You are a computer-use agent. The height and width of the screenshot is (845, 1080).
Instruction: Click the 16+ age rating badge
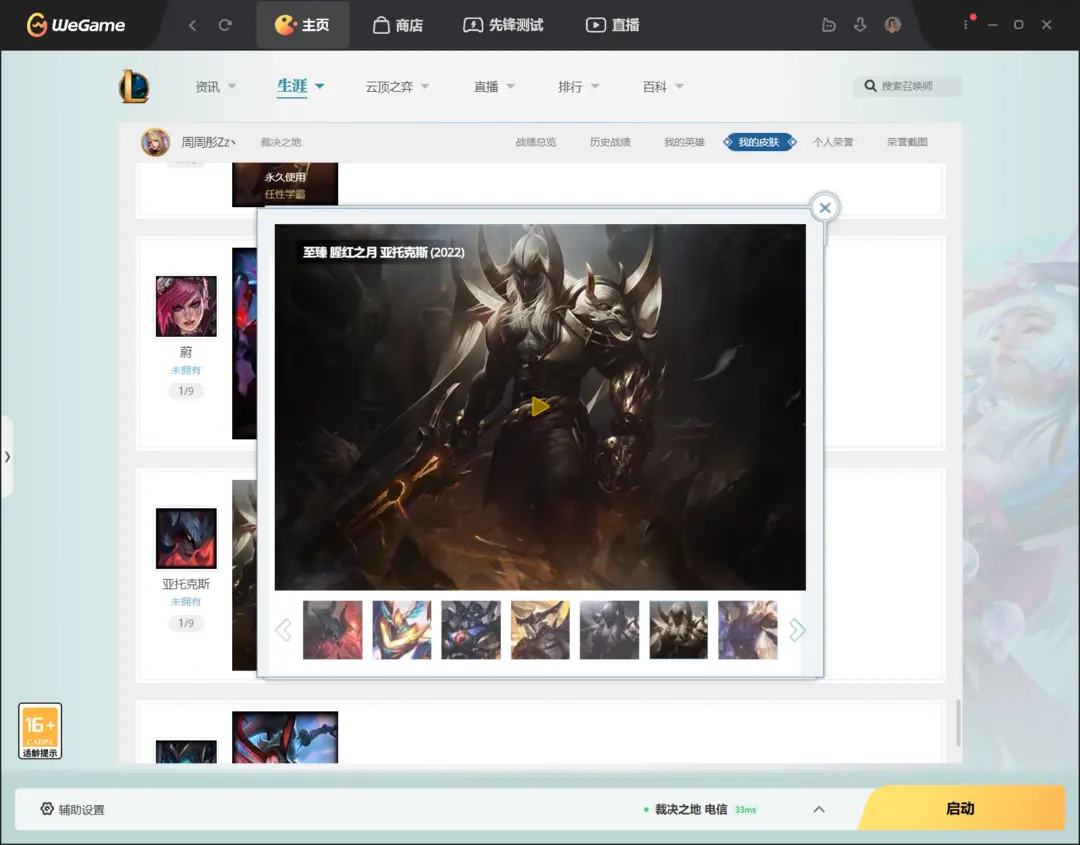(40, 731)
